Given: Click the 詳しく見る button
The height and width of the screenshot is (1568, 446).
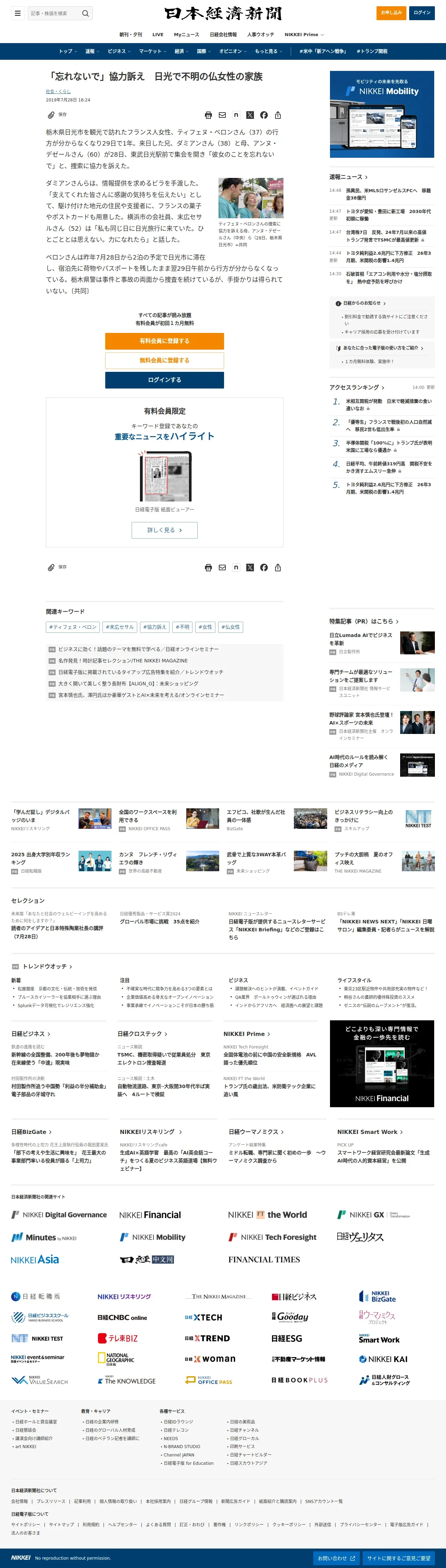Looking at the screenshot, I should click(x=164, y=530).
